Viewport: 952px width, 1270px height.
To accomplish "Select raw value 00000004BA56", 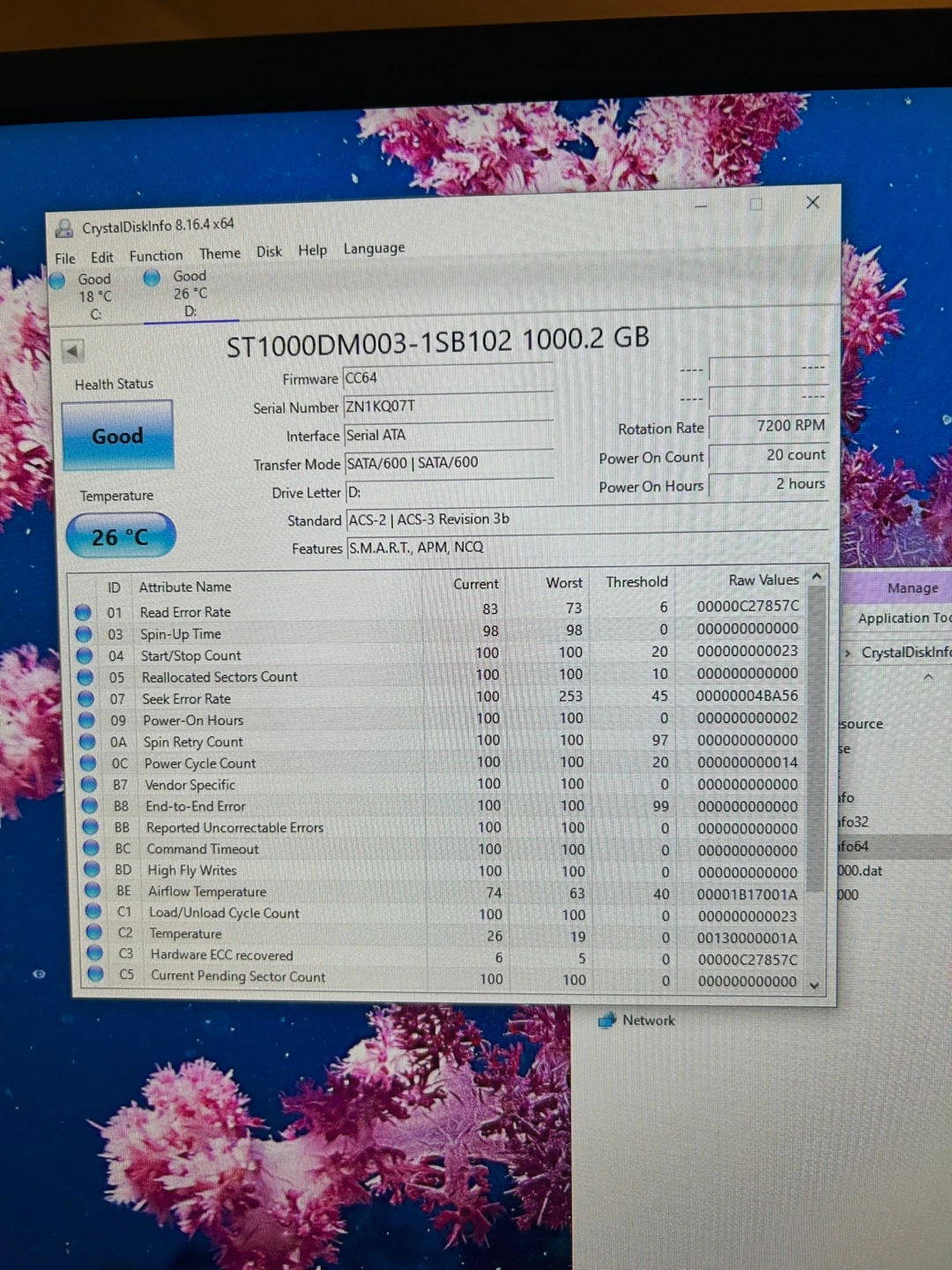I will point(747,696).
